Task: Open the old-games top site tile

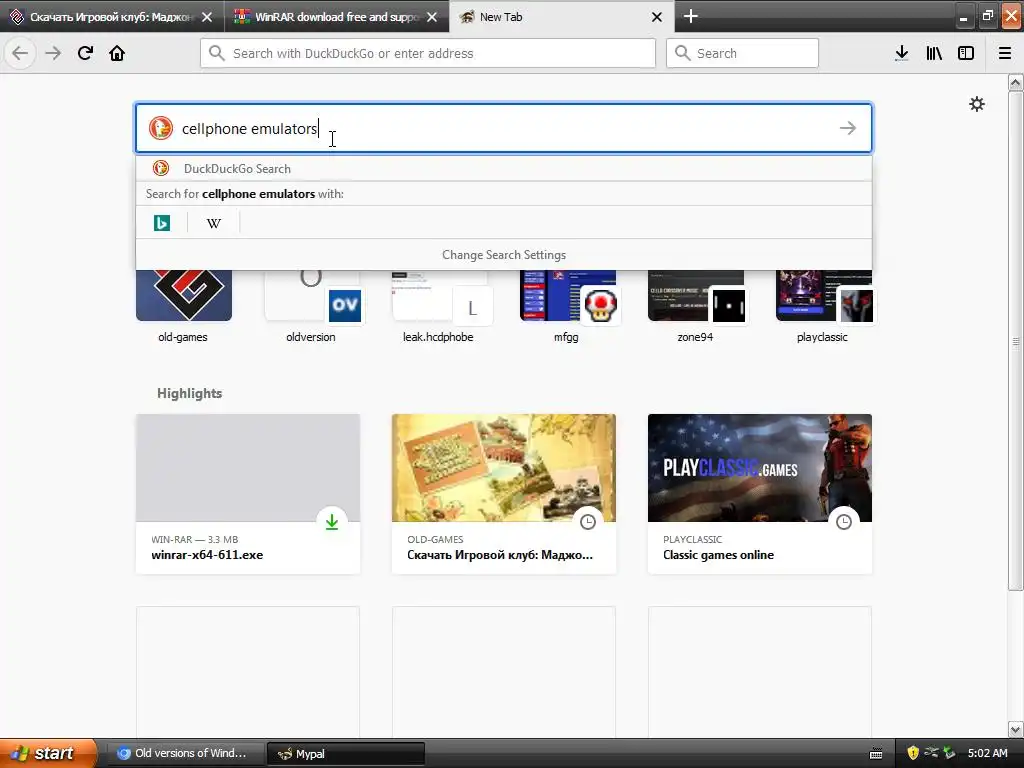Action: point(184,306)
